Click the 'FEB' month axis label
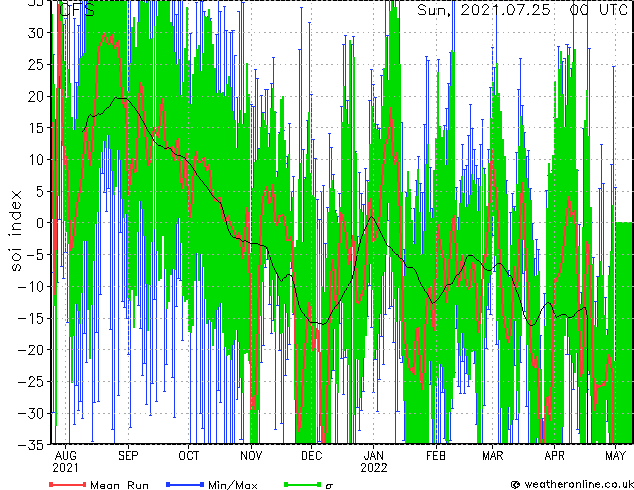Viewport: 634px width, 490px height. point(435,456)
